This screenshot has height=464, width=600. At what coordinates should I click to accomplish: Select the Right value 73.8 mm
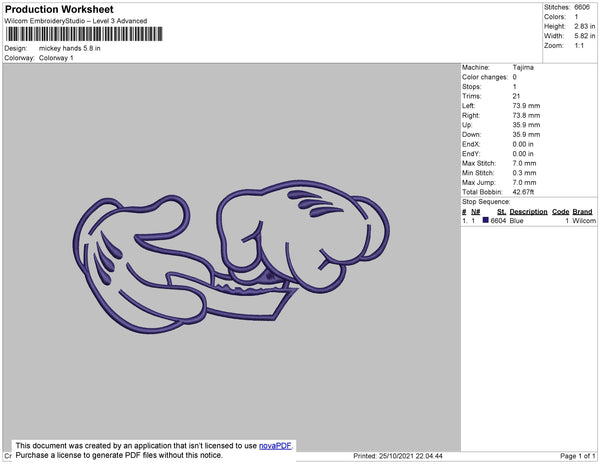[526, 116]
